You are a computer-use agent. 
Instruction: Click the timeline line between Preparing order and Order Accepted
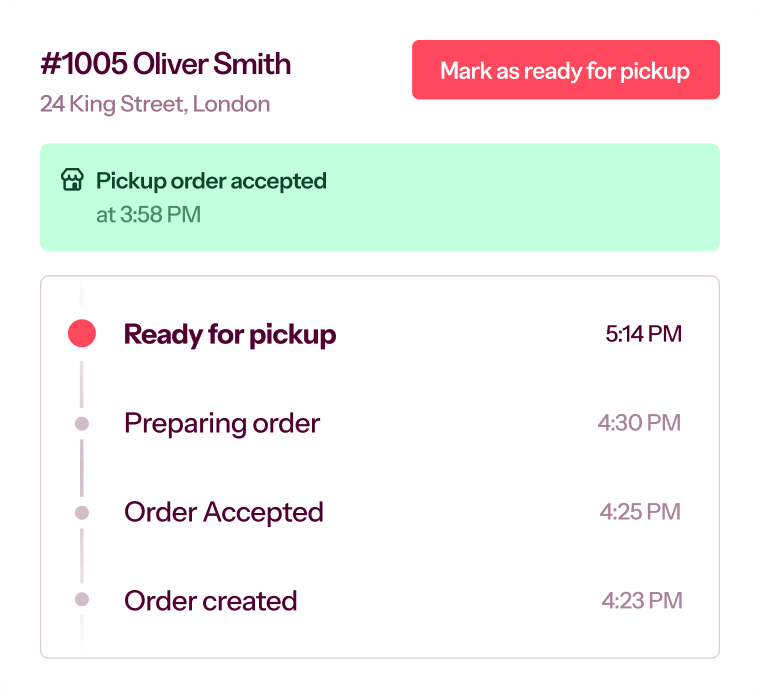(82, 467)
